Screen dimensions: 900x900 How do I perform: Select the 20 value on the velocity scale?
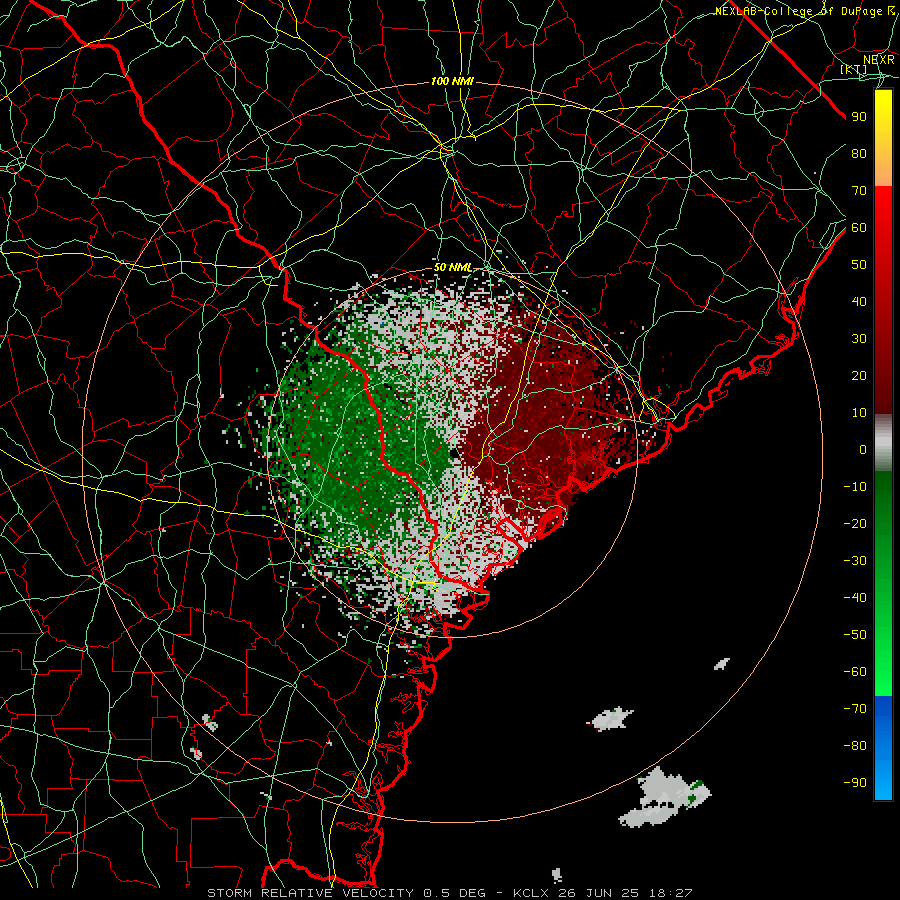click(859, 375)
